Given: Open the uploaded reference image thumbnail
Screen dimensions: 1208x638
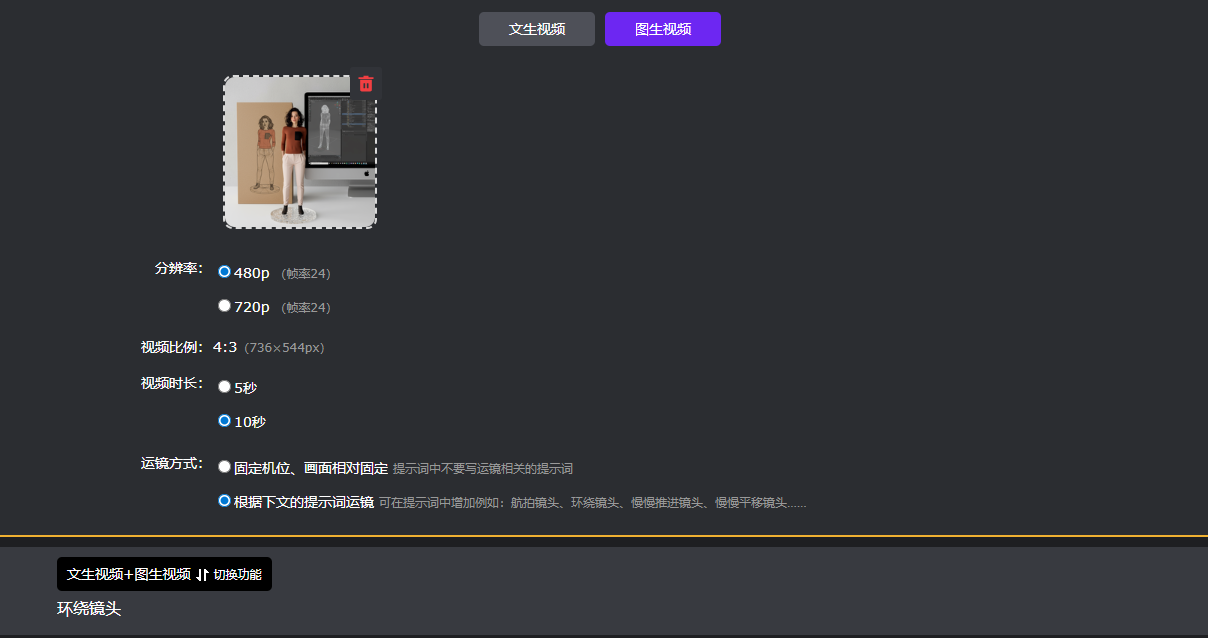Looking at the screenshot, I should coord(300,152).
